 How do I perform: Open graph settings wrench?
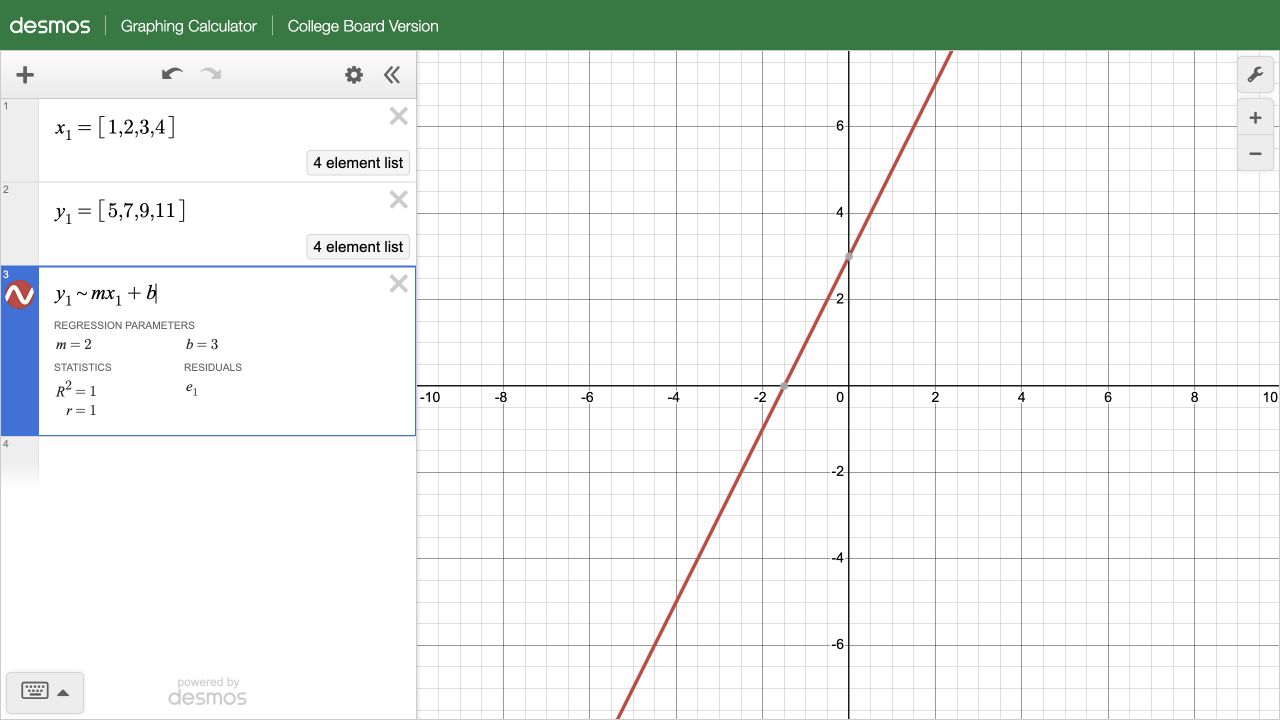(1256, 75)
